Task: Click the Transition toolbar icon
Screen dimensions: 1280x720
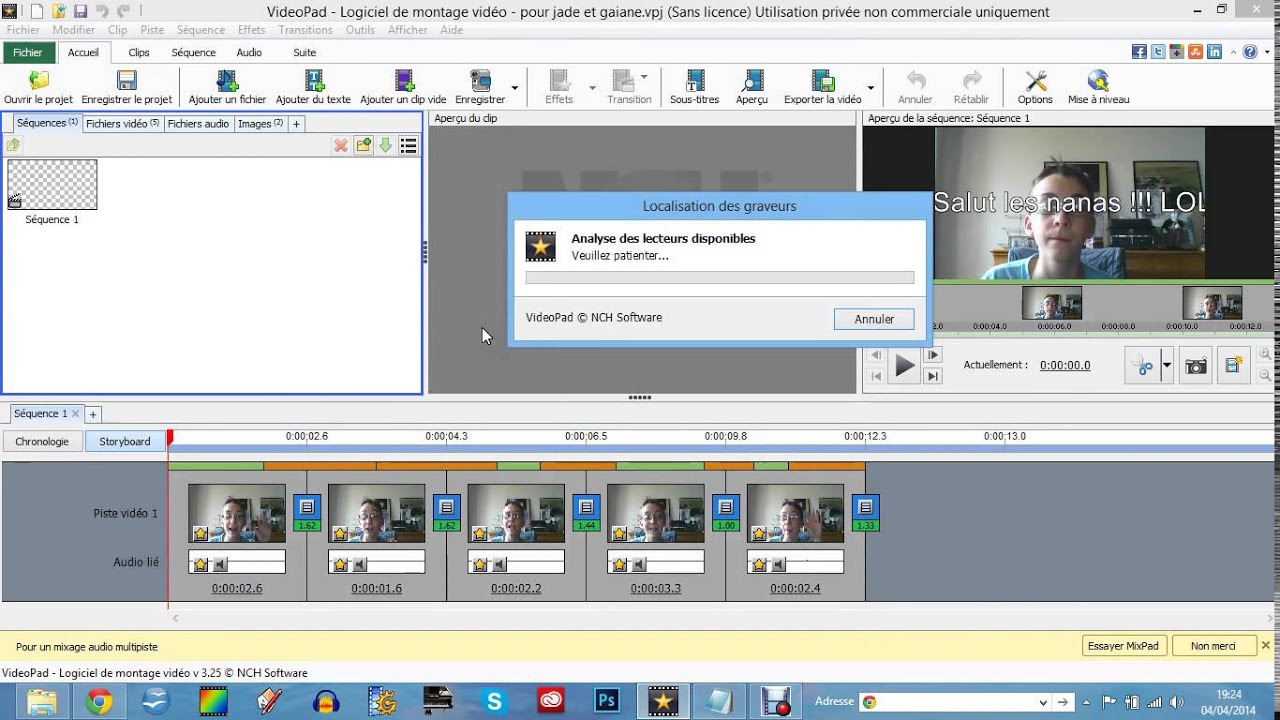Action: click(627, 88)
